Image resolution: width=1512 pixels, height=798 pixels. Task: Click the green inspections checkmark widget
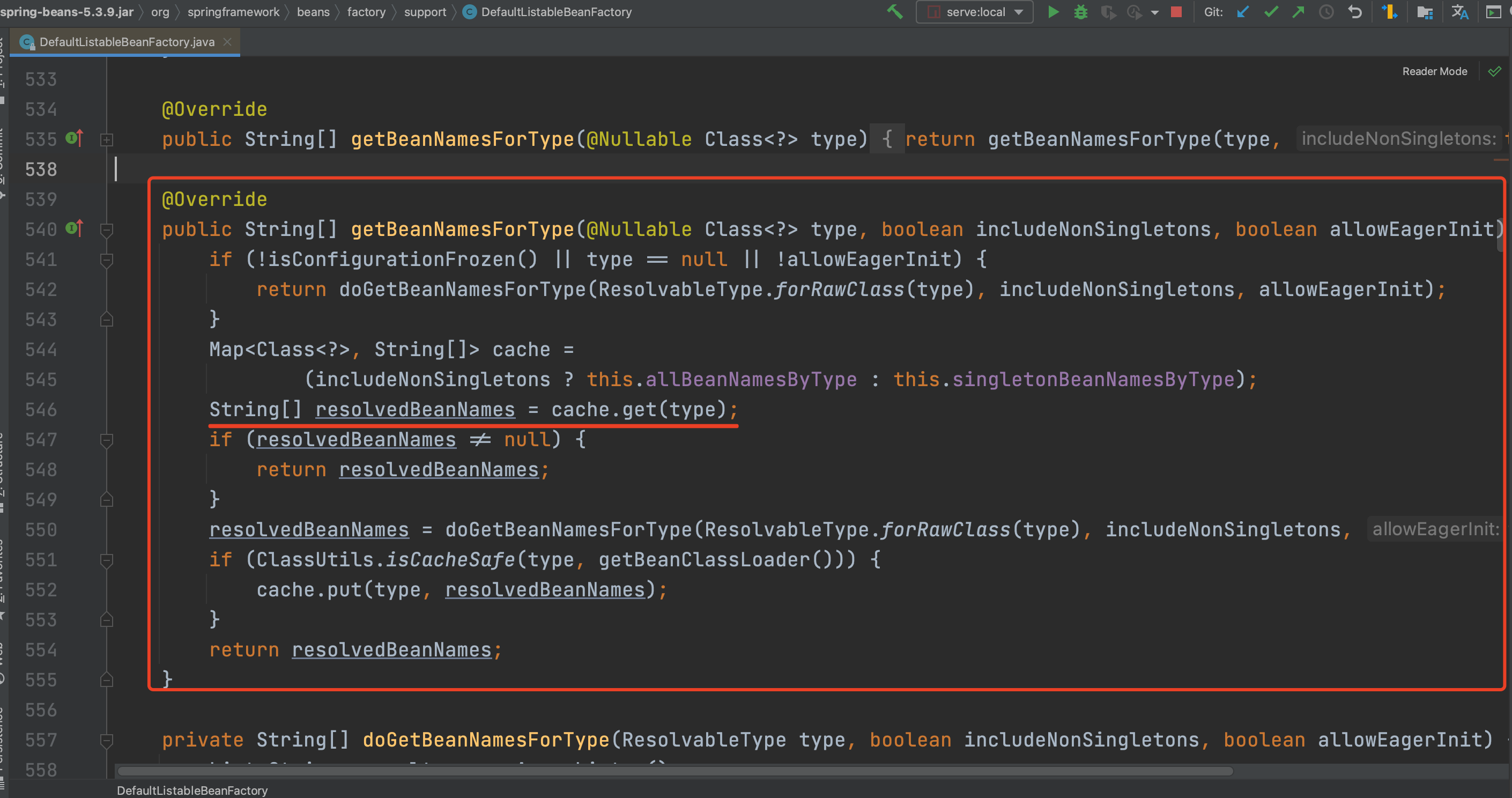1494,71
